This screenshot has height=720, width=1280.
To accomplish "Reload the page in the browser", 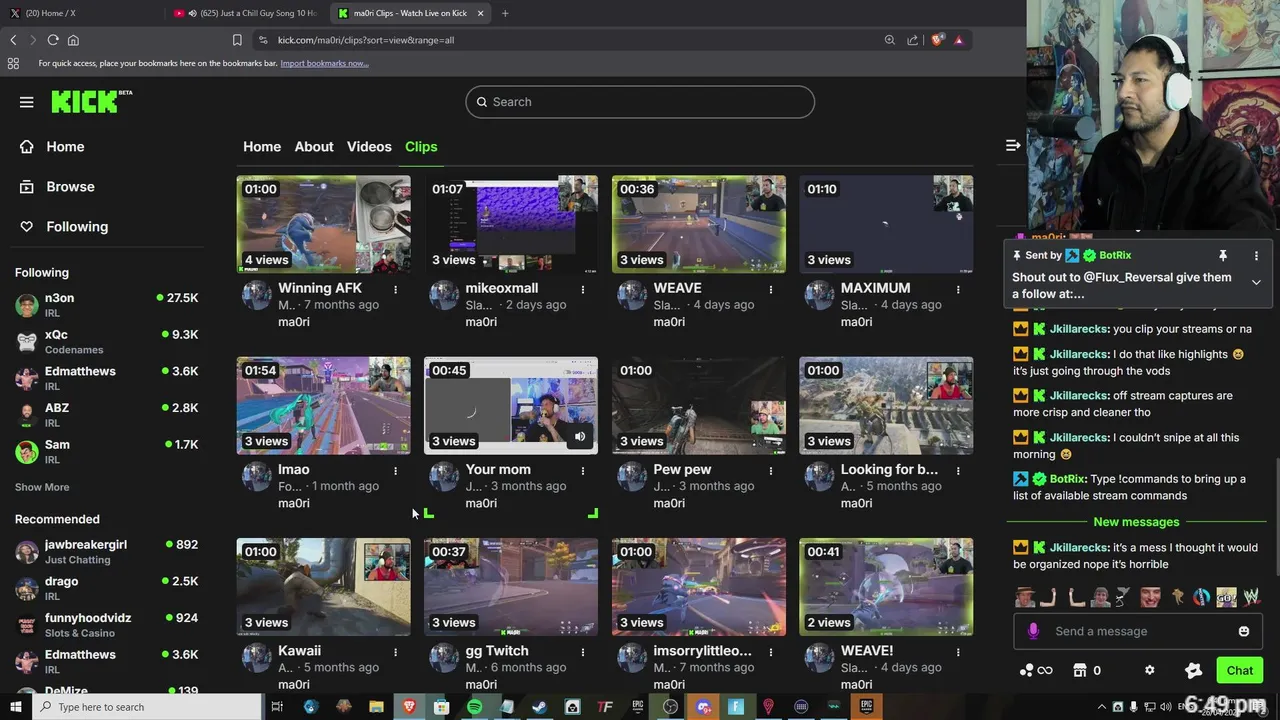I will [x=52, y=40].
